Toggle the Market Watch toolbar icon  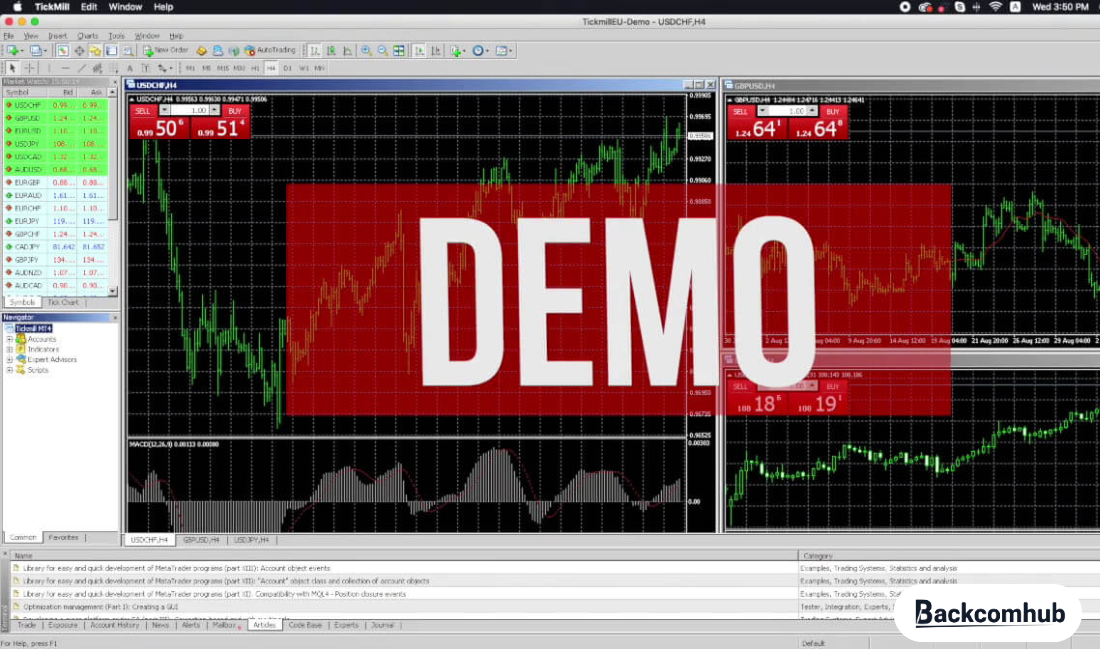point(62,50)
